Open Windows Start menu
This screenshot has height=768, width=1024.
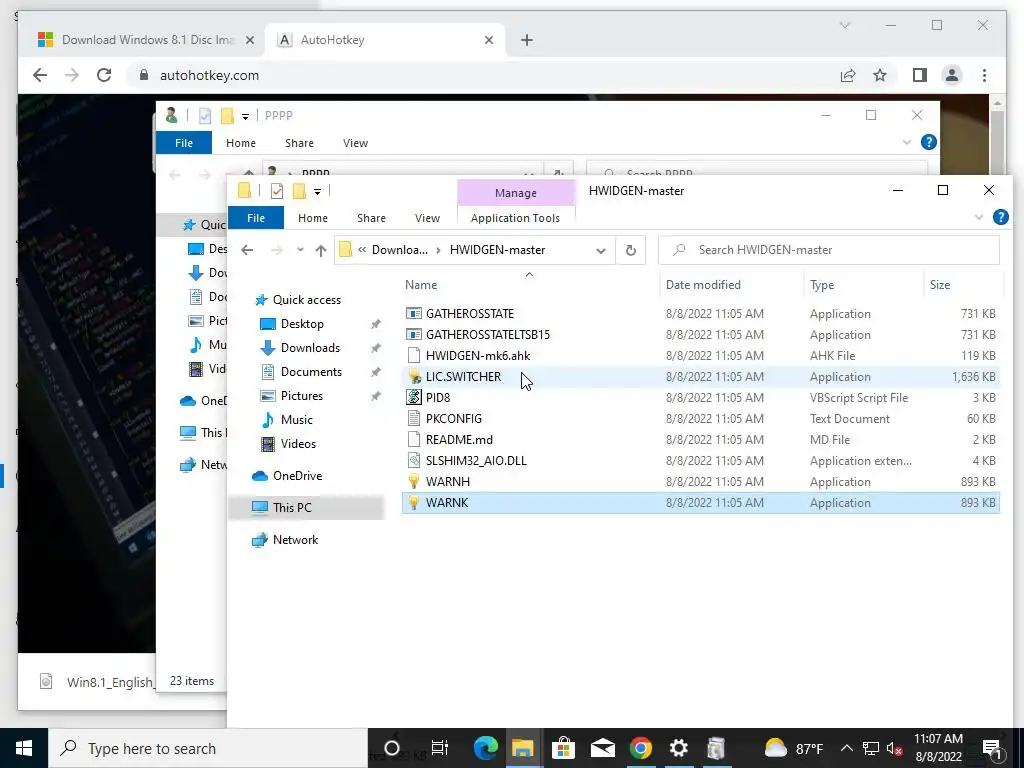(24, 748)
